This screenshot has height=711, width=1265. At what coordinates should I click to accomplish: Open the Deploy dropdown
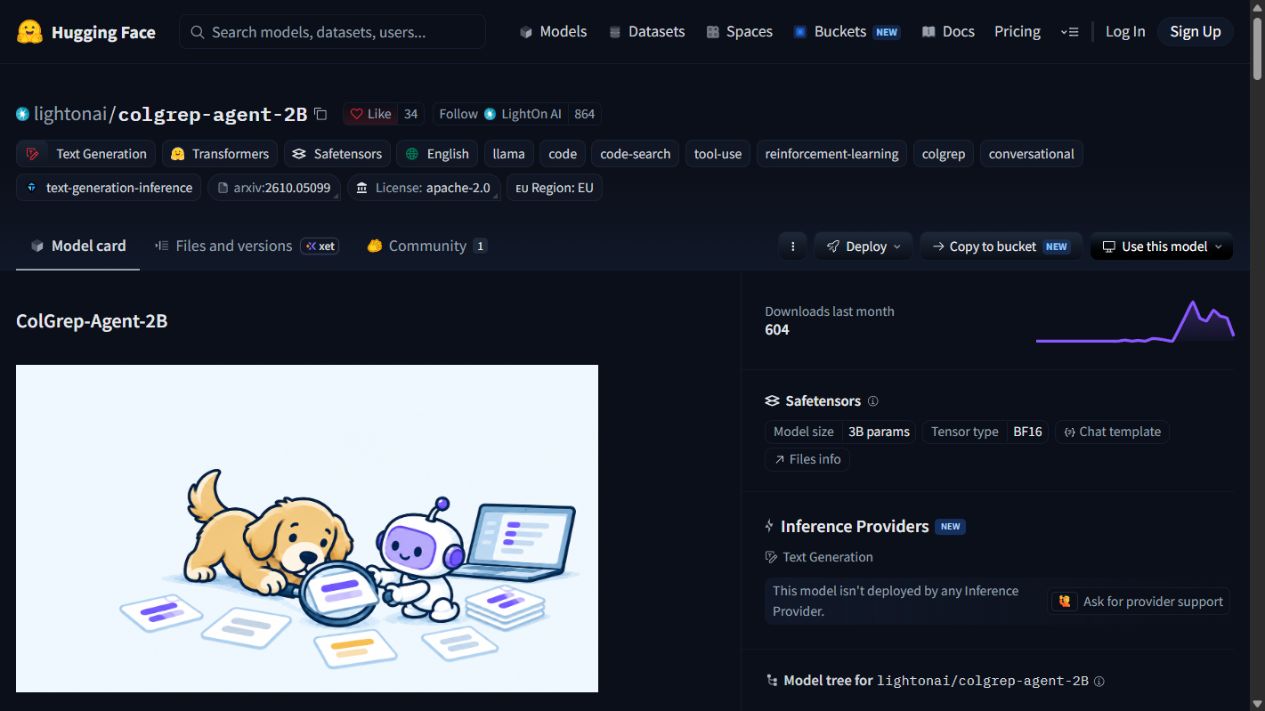[x=863, y=246]
